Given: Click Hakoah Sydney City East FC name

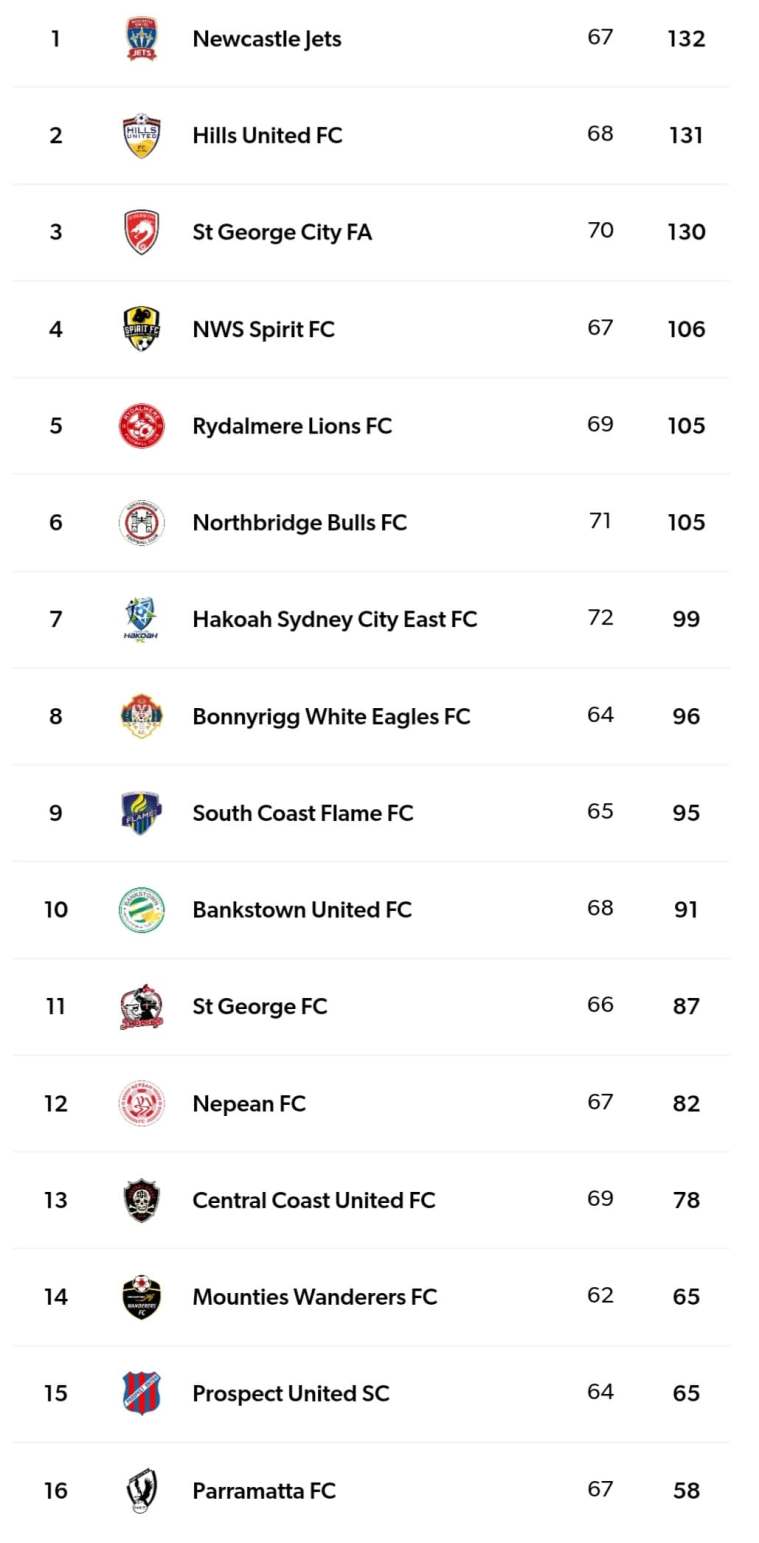Looking at the screenshot, I should (334, 619).
